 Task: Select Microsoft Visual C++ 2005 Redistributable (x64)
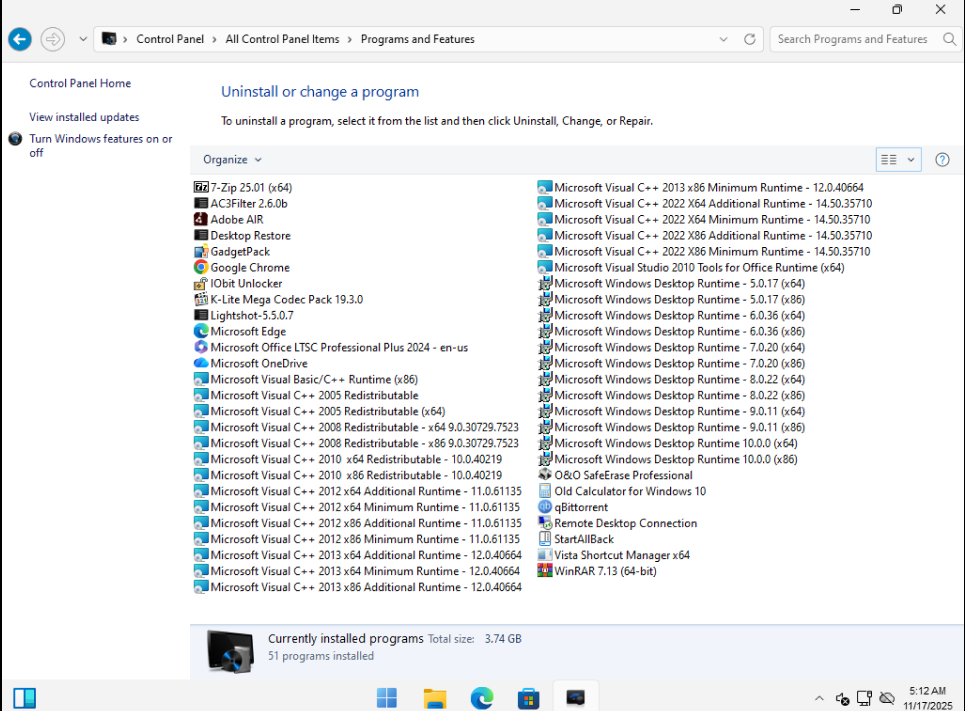(320, 411)
